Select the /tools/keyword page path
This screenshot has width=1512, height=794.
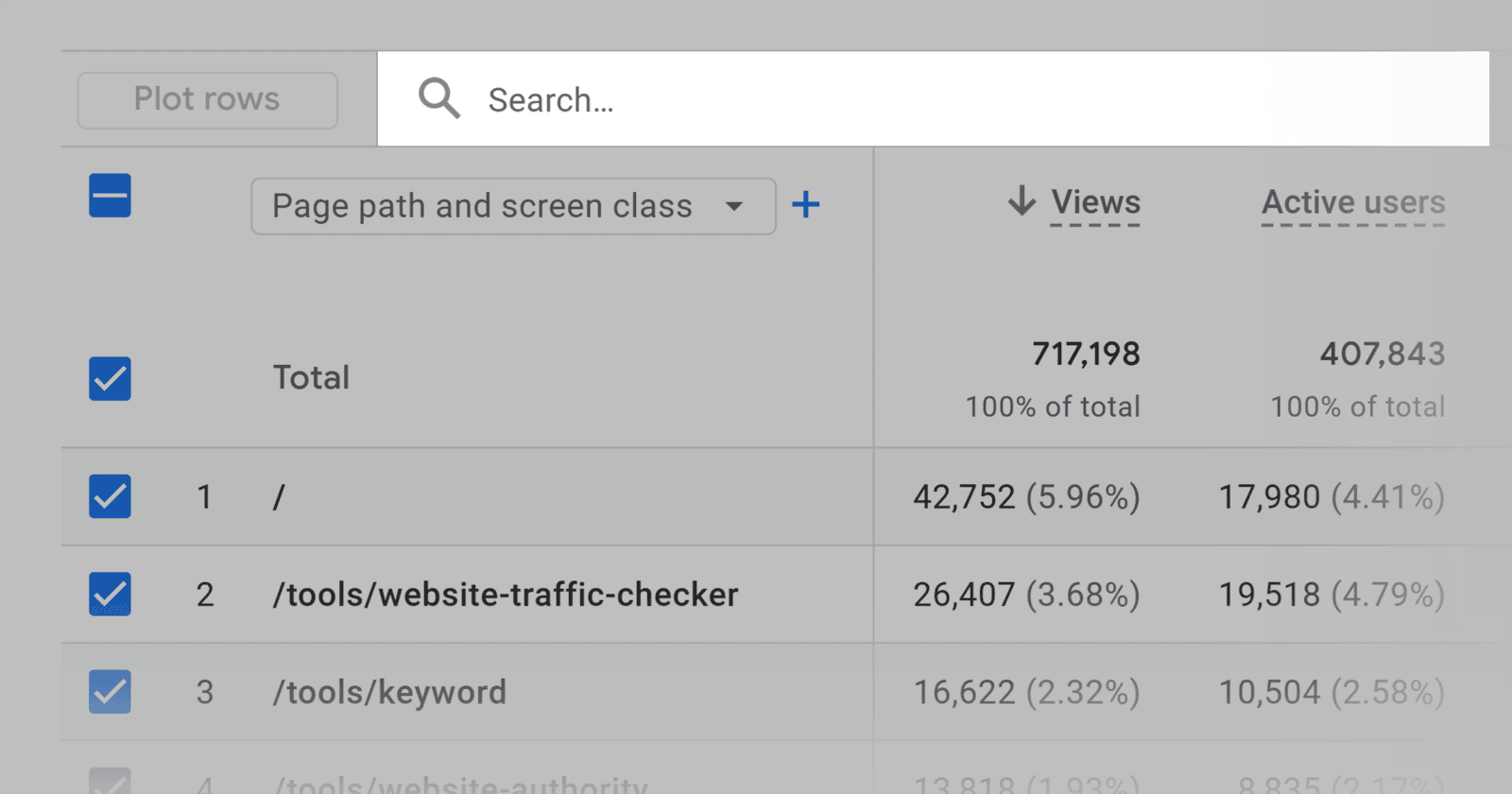389,692
